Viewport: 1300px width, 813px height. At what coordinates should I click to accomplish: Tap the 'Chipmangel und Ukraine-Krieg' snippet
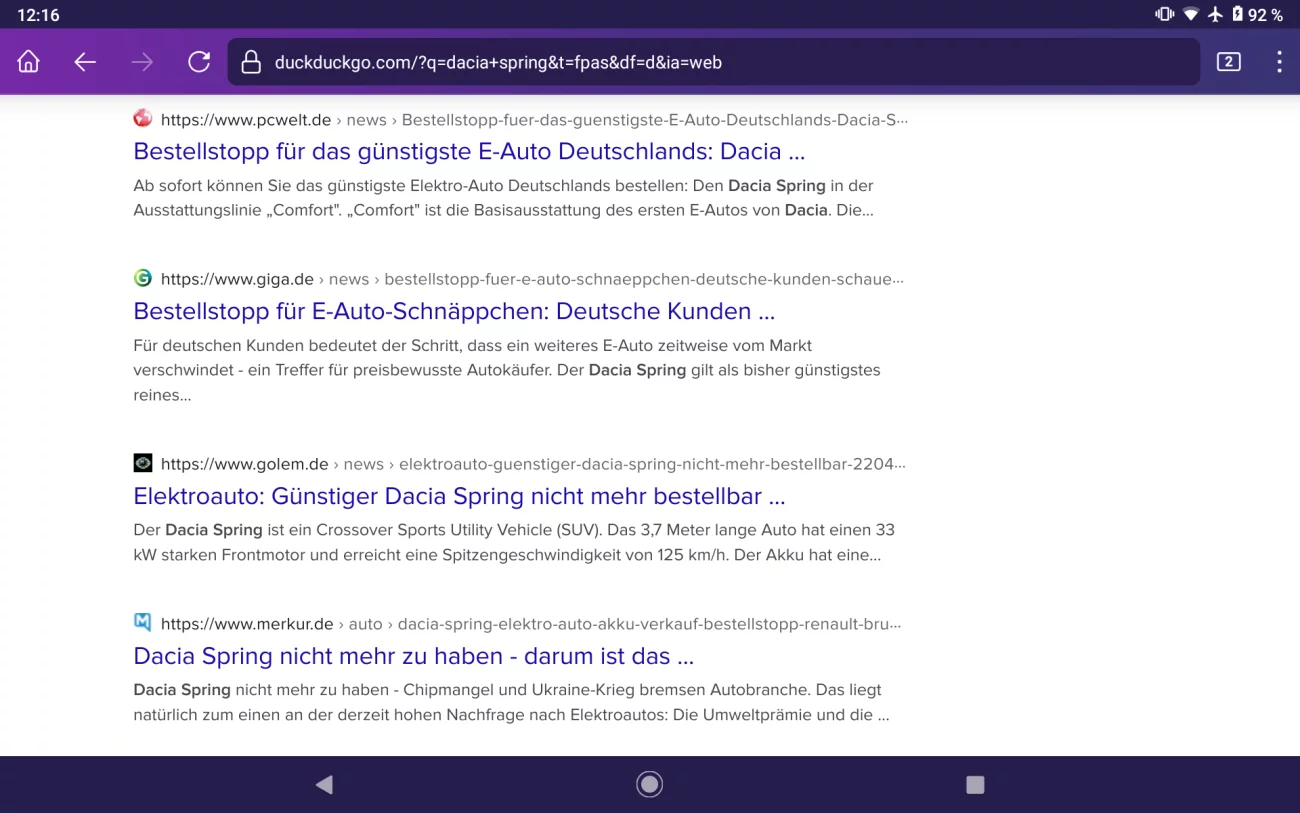511,702
